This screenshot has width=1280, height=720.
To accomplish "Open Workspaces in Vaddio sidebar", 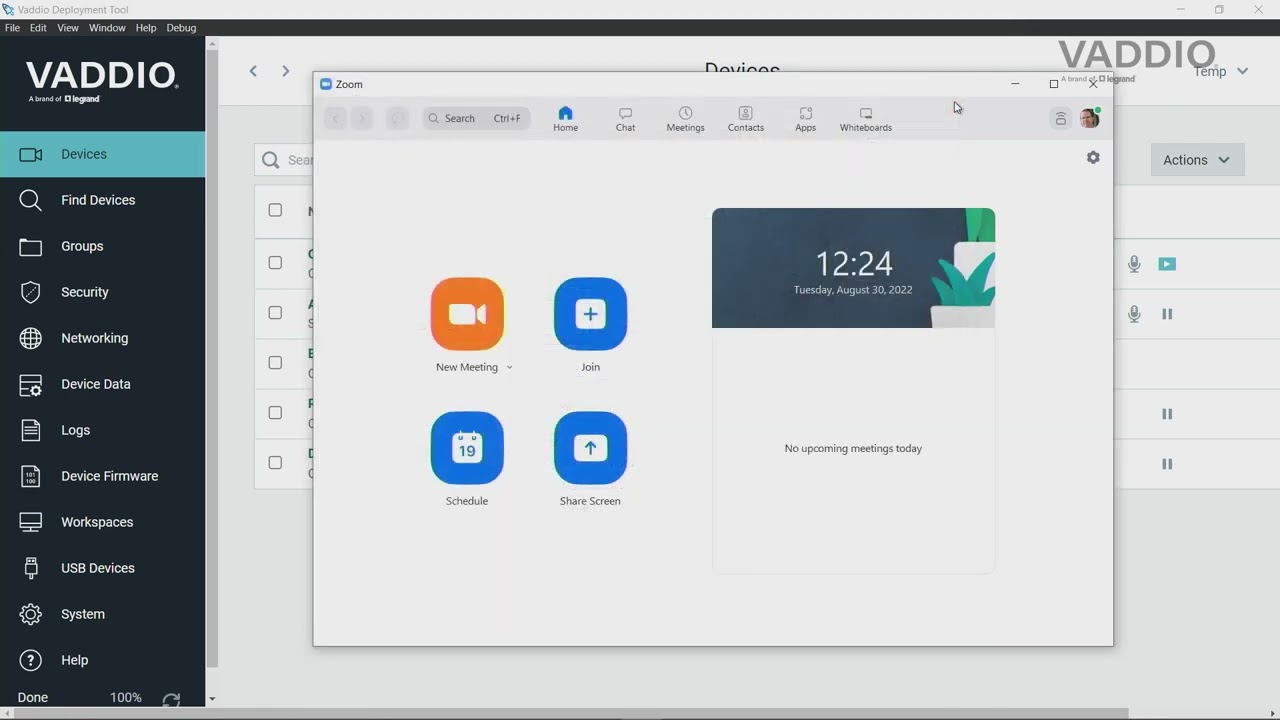I will tap(103, 522).
